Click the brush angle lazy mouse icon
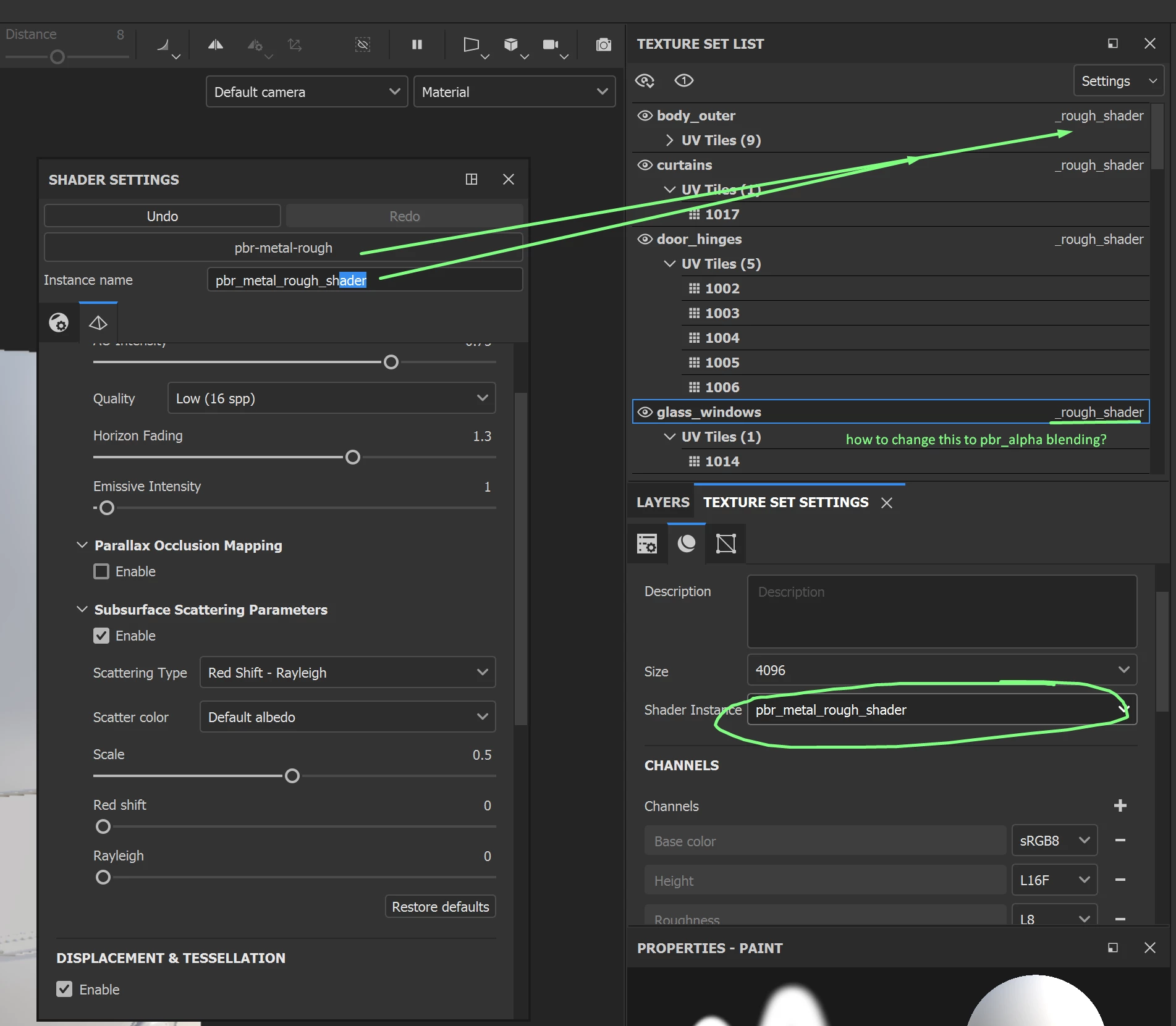Image resolution: width=1176 pixels, height=1026 pixels. (163, 44)
